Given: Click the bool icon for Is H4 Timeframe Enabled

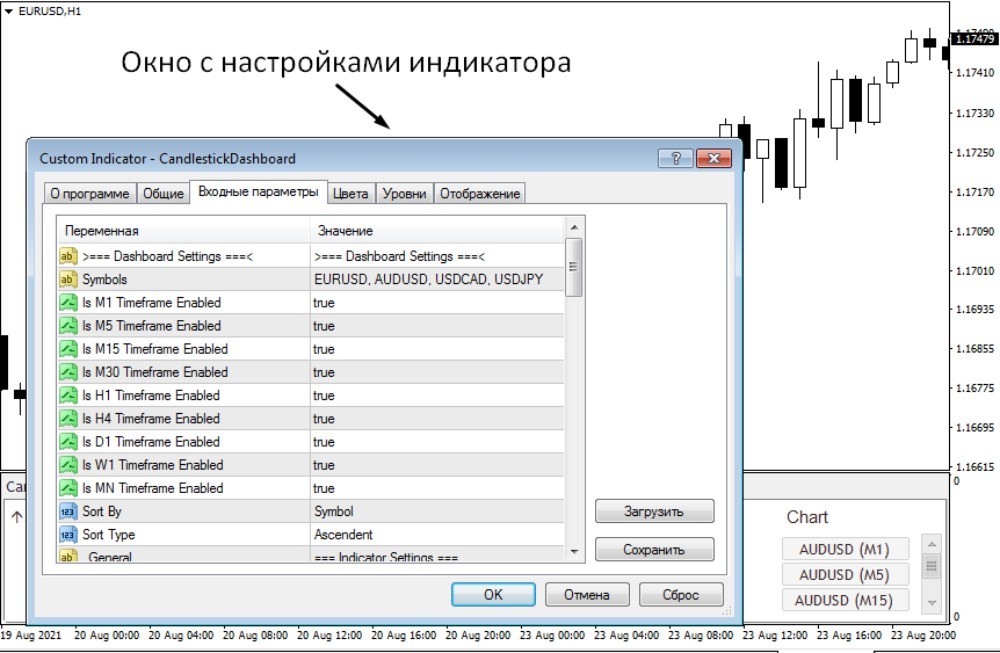Looking at the screenshot, I should click(68, 418).
